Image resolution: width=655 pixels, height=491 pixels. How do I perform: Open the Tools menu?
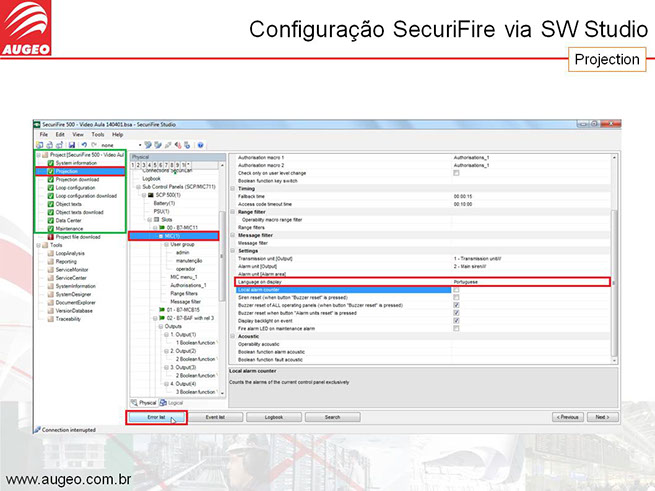97,133
